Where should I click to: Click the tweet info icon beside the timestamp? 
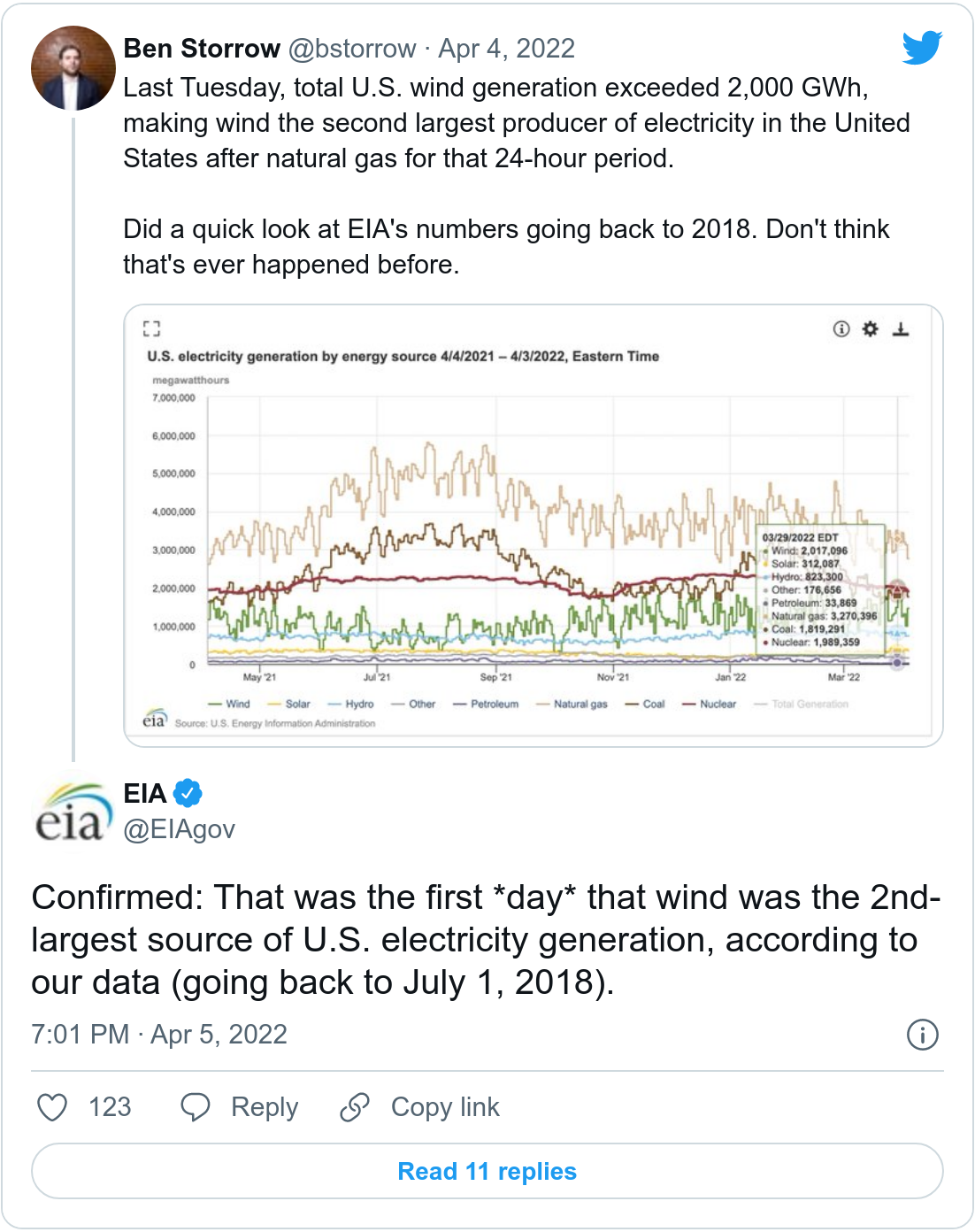coord(922,1034)
